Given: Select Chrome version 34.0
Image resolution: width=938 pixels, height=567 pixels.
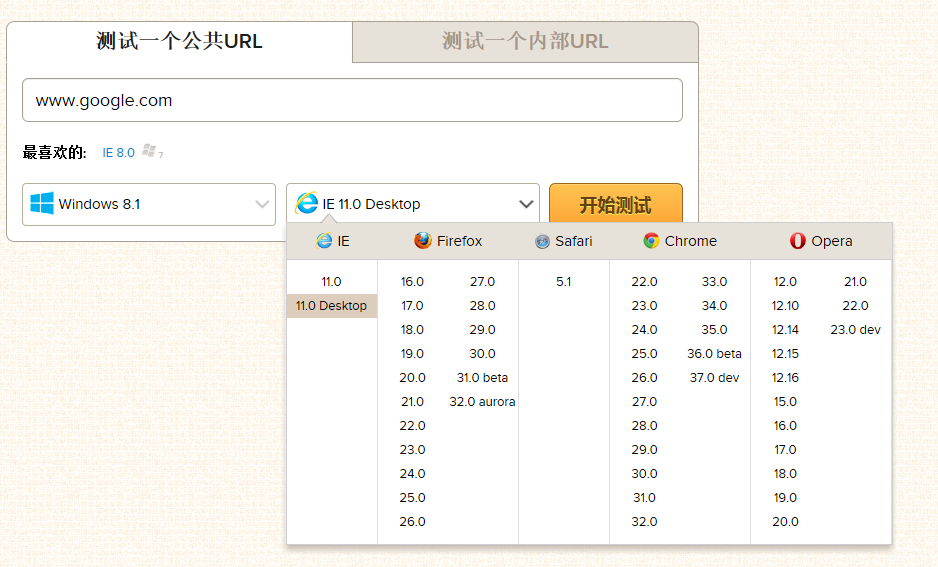Looking at the screenshot, I should [x=714, y=306].
